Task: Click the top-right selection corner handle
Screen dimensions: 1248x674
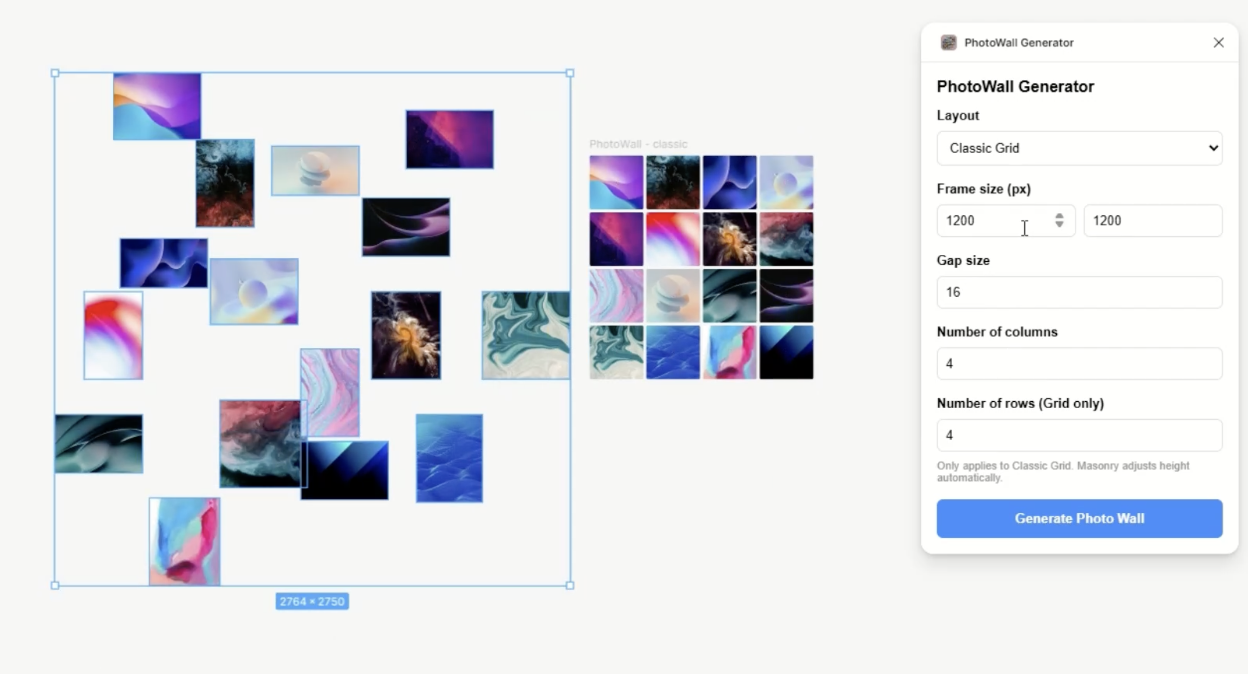Action: click(570, 73)
